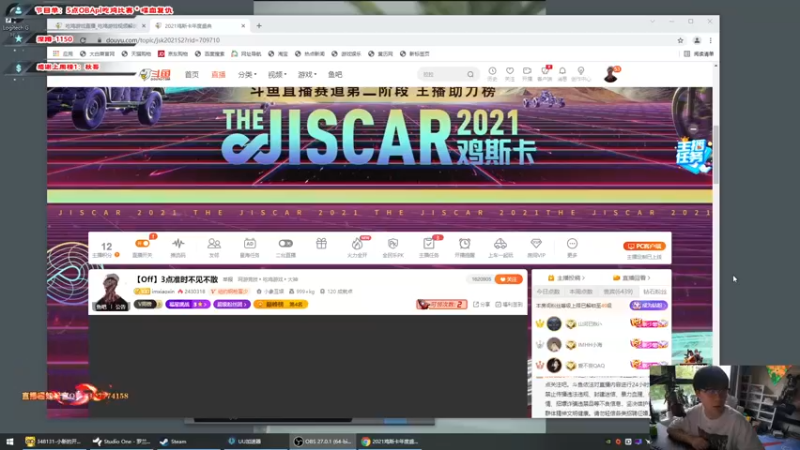Click the 主播积分 score 12
800x450 pixels.
pos(106,246)
